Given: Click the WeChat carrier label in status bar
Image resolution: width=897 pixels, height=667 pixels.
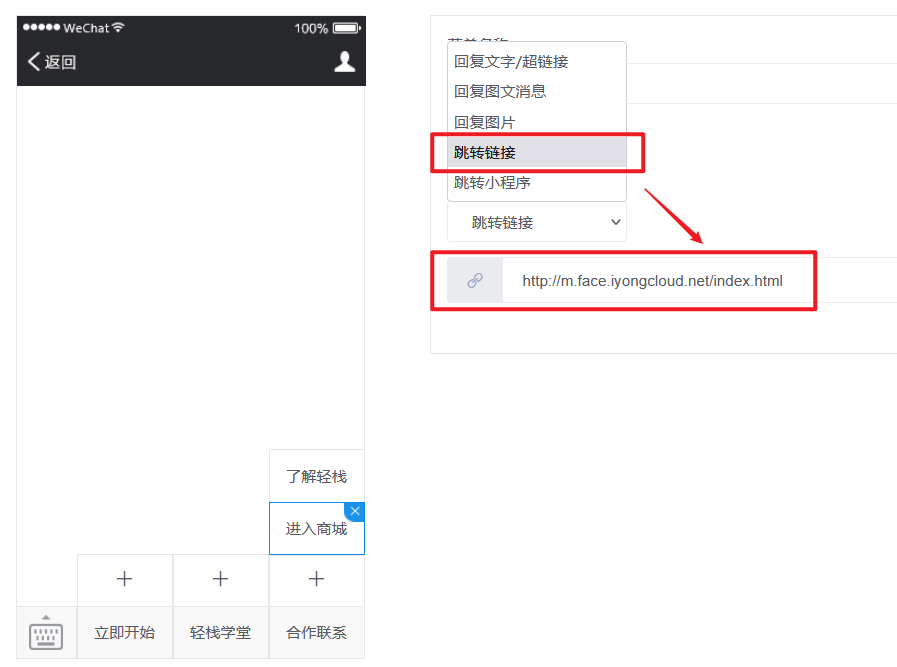Looking at the screenshot, I should point(86,28).
